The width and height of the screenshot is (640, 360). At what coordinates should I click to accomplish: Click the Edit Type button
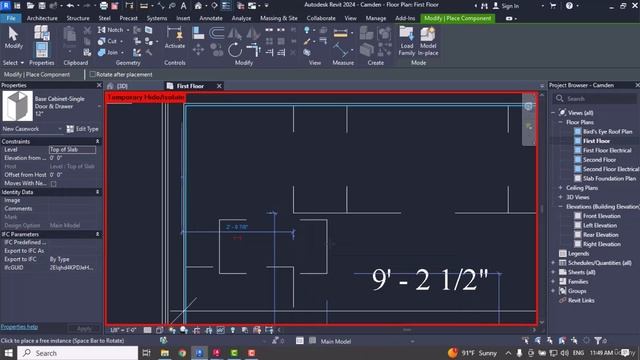coord(82,129)
